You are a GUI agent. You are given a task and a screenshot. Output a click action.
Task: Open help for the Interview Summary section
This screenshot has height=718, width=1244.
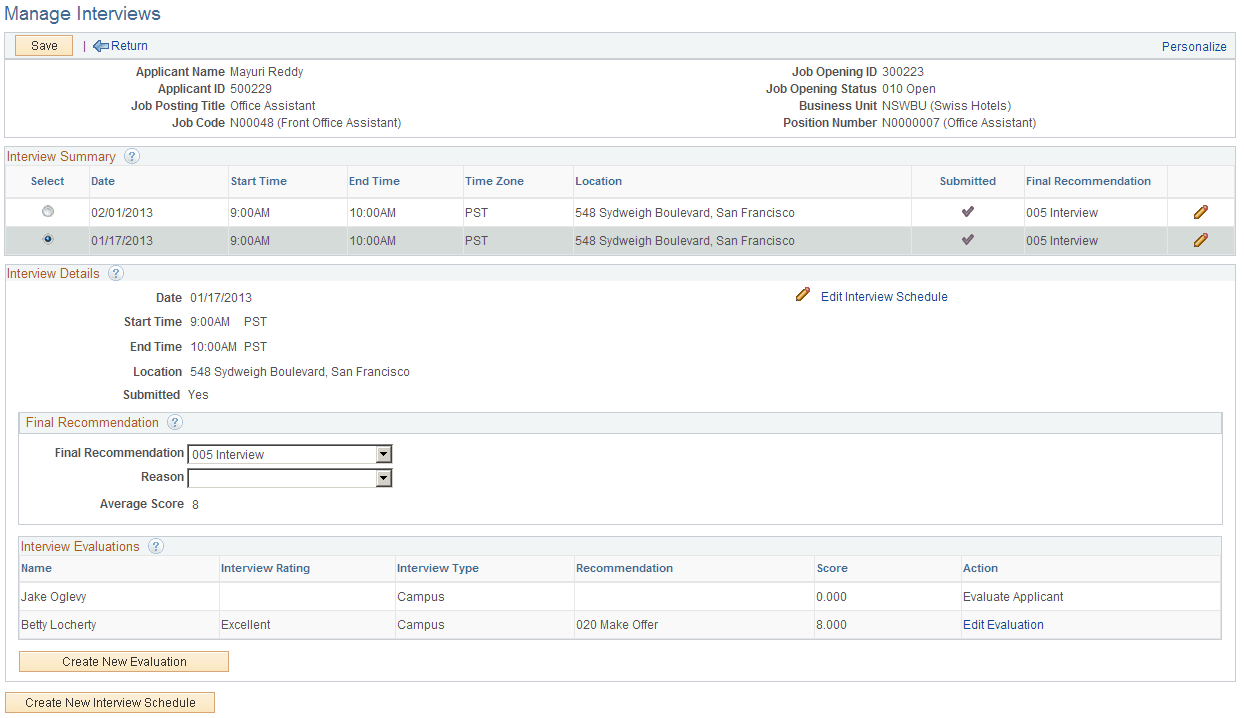point(133,156)
